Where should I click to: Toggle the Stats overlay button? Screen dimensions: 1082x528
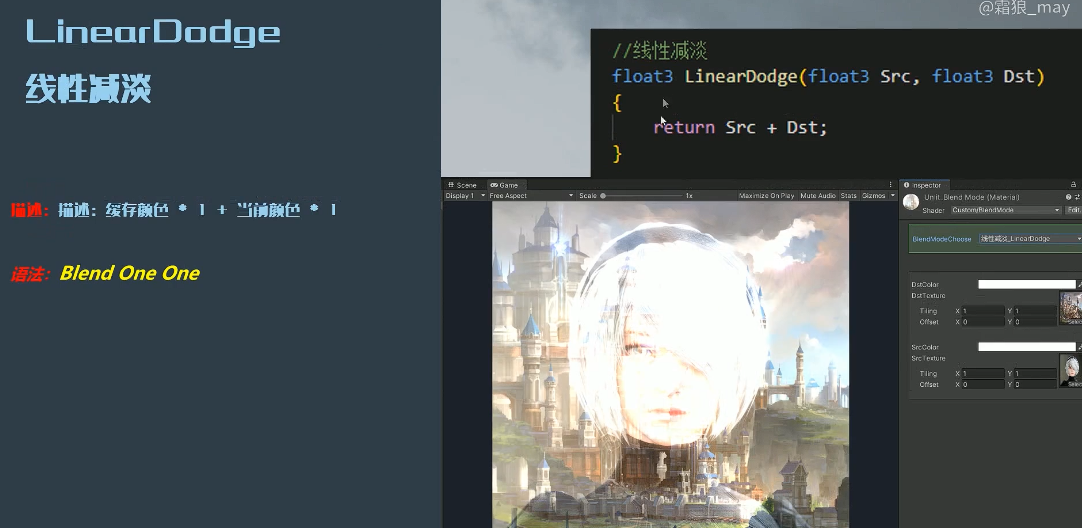pyautogui.click(x=849, y=196)
